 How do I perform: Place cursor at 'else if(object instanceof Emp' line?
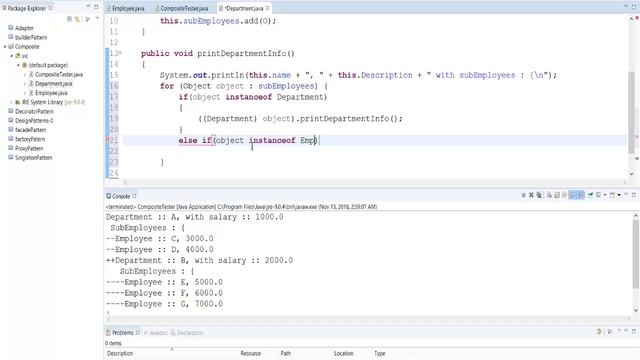(248, 140)
